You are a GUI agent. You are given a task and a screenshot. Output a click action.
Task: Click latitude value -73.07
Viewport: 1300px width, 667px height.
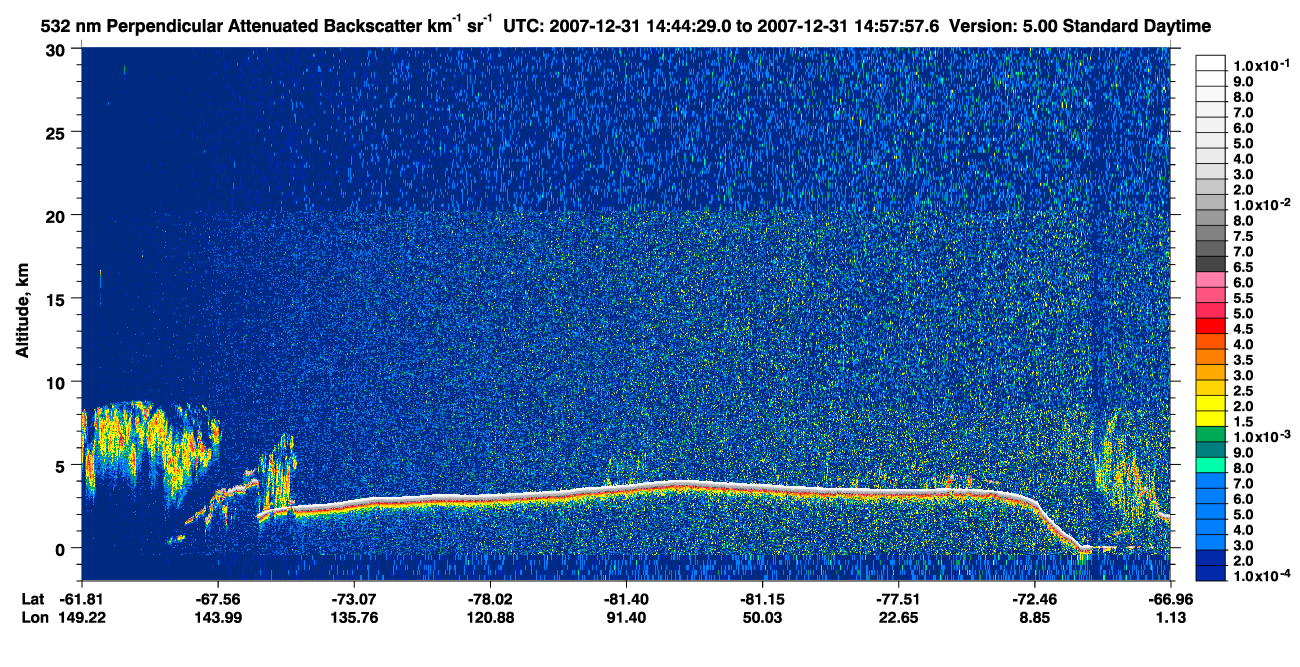[354, 599]
